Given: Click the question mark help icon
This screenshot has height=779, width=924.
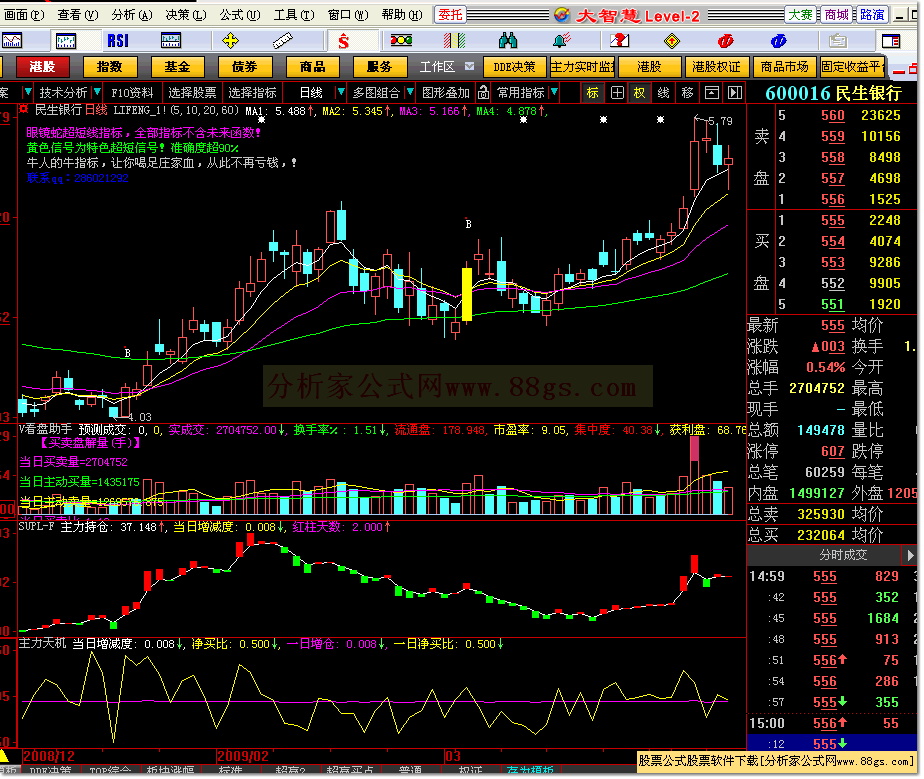Looking at the screenshot, I should (619, 41).
